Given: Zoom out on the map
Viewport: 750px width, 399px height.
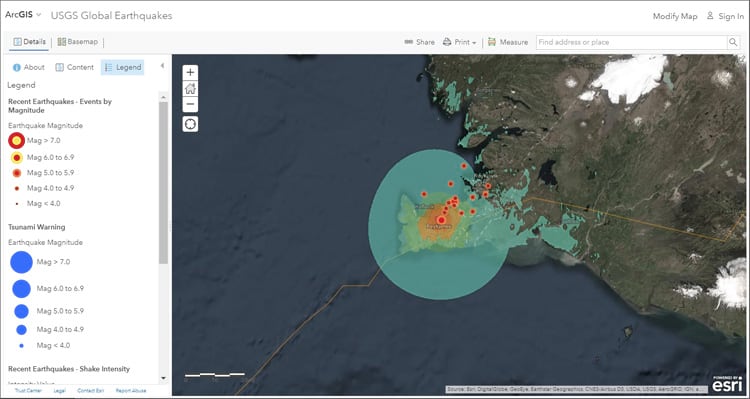Looking at the screenshot, I should pyautogui.click(x=190, y=104).
